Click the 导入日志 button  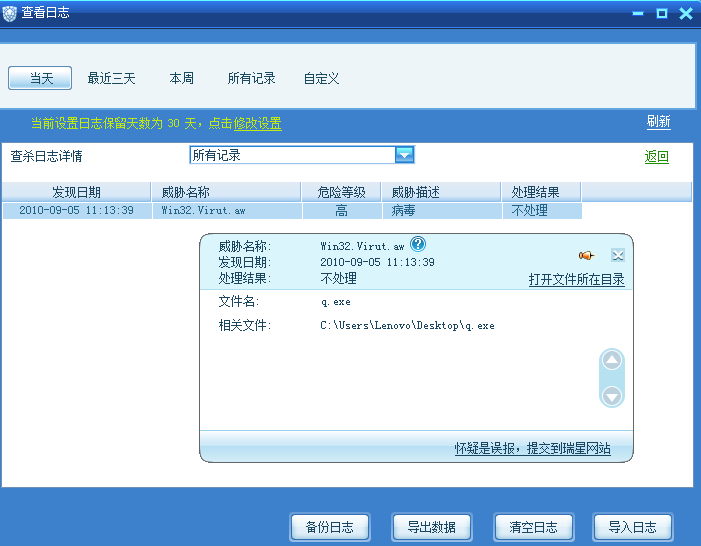[633, 527]
